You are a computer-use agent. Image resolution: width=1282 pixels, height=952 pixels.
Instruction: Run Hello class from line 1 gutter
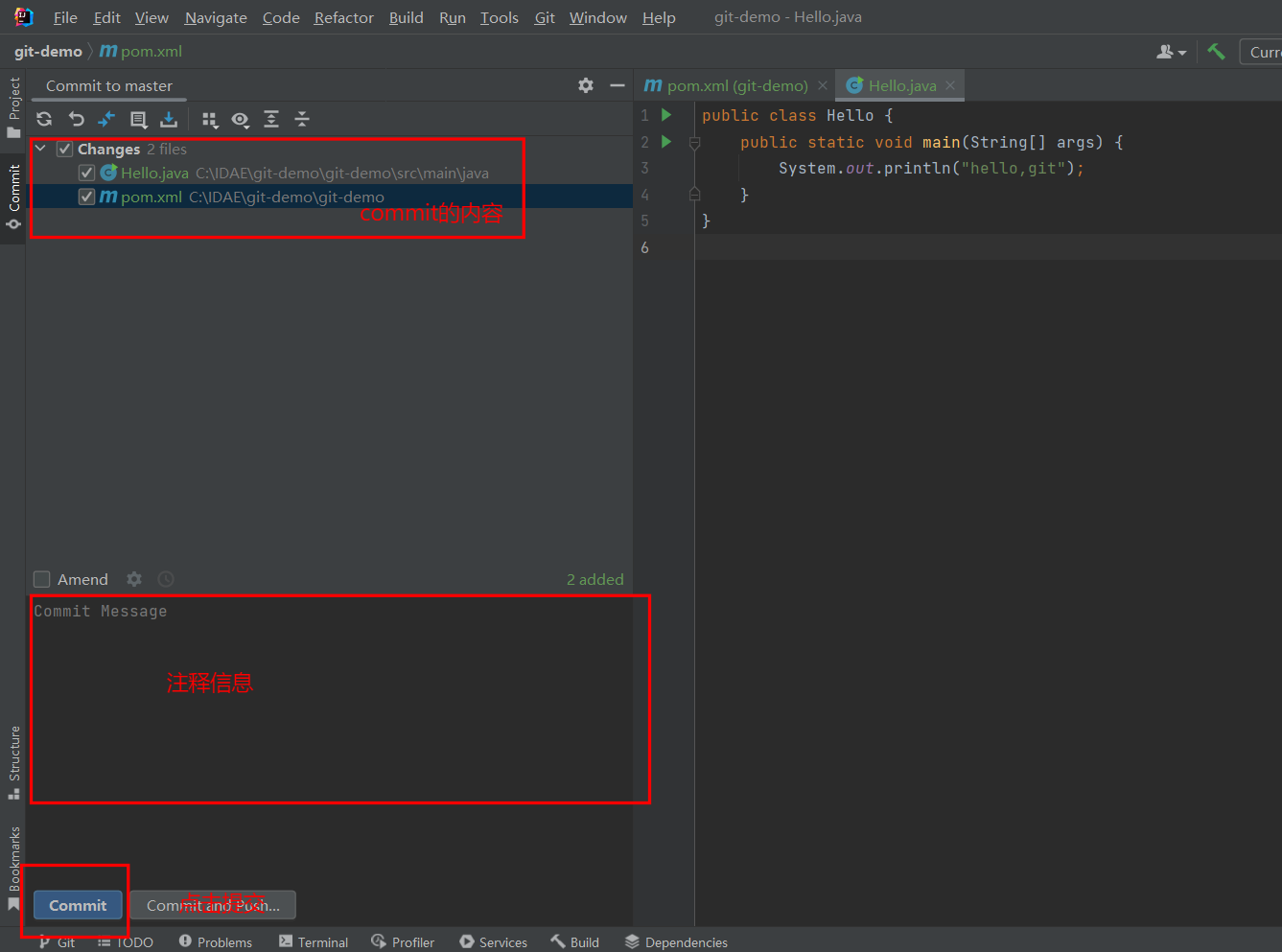pos(666,115)
